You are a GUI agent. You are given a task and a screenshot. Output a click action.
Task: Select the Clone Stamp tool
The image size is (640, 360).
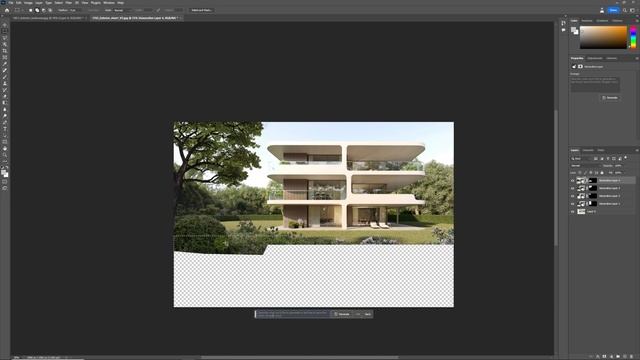[5, 83]
